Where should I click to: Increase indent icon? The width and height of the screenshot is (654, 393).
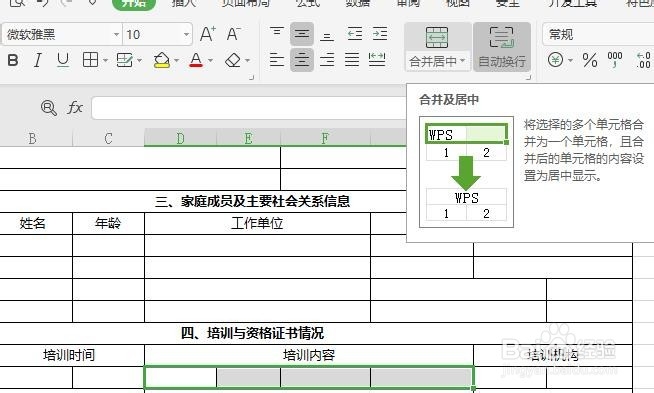[x=380, y=34]
